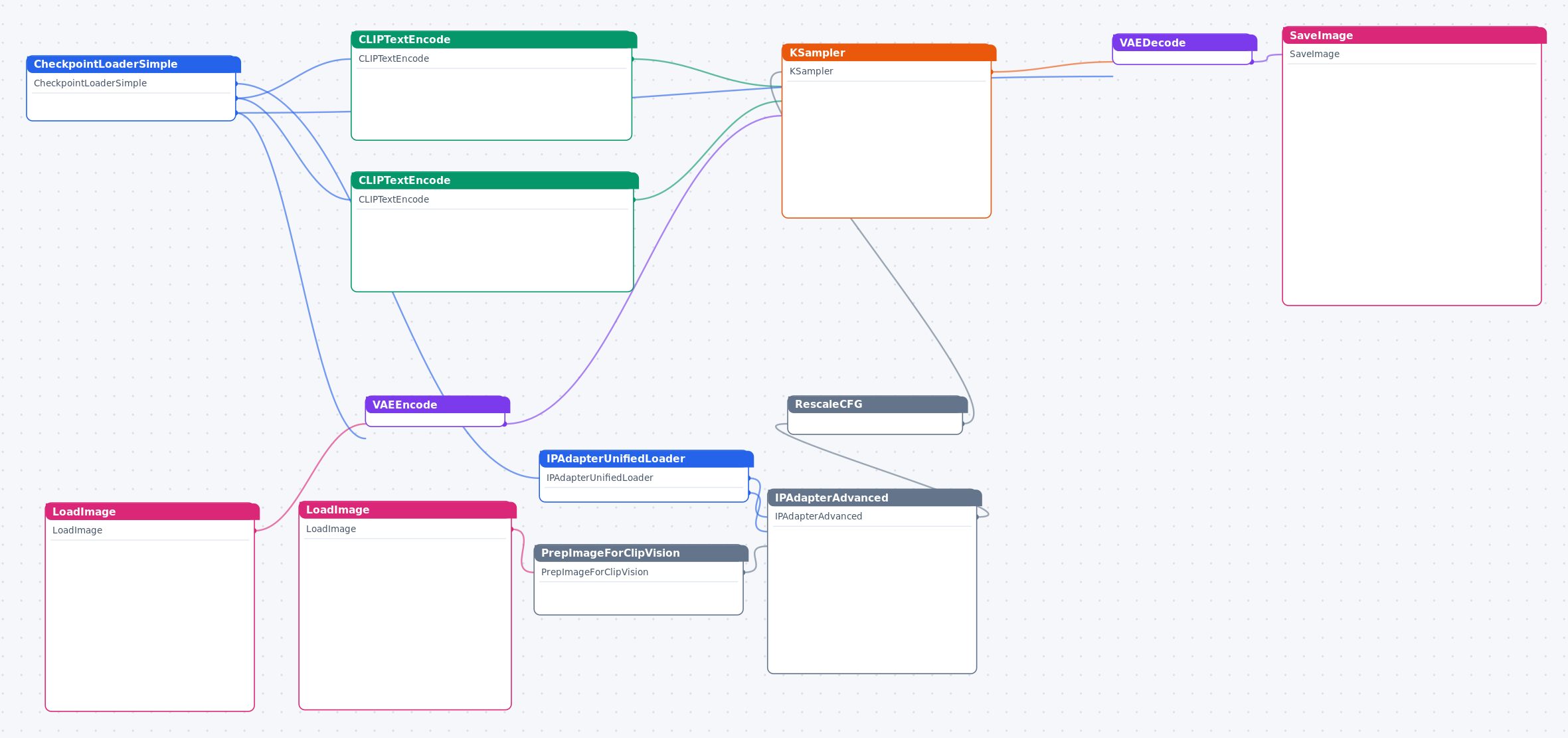
Task: Select the upper CLIPTextEncode node header
Action: 494,39
